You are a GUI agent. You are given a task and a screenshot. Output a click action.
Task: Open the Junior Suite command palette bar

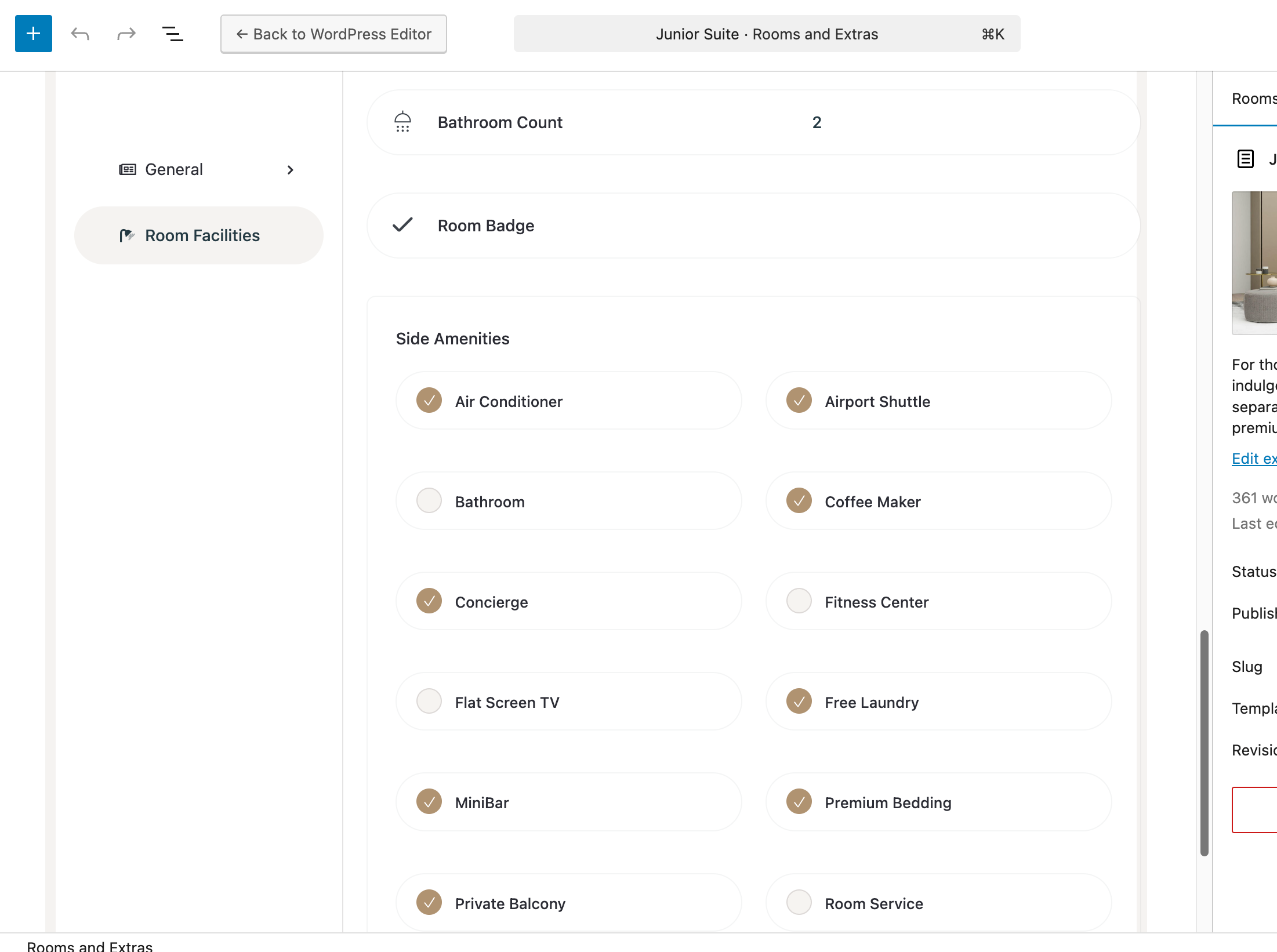(766, 34)
